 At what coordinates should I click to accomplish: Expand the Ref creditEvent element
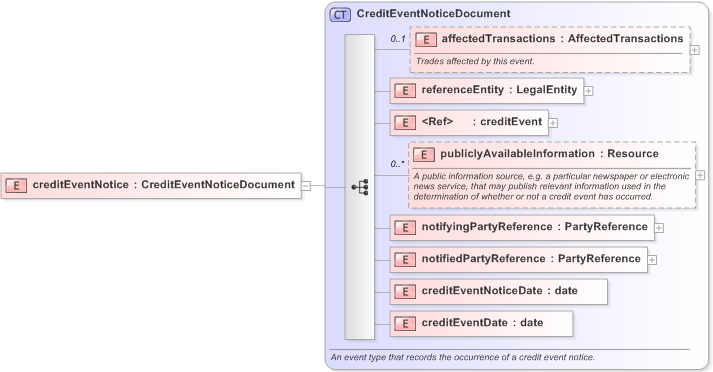[x=553, y=123]
